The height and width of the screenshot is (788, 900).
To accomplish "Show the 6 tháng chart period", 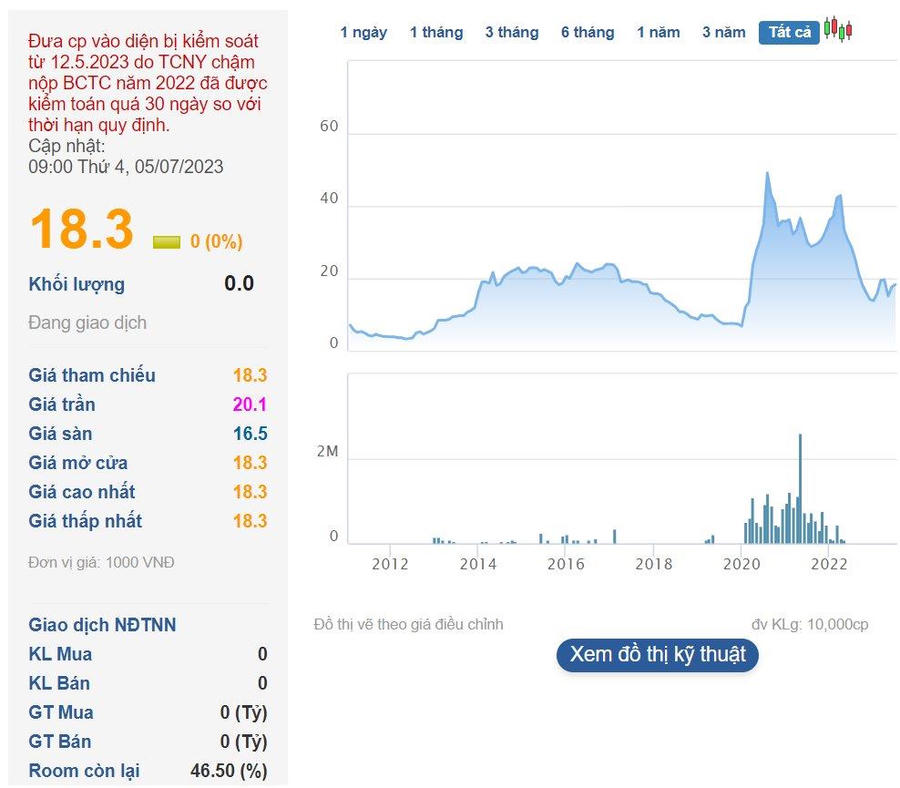I will 587,32.
